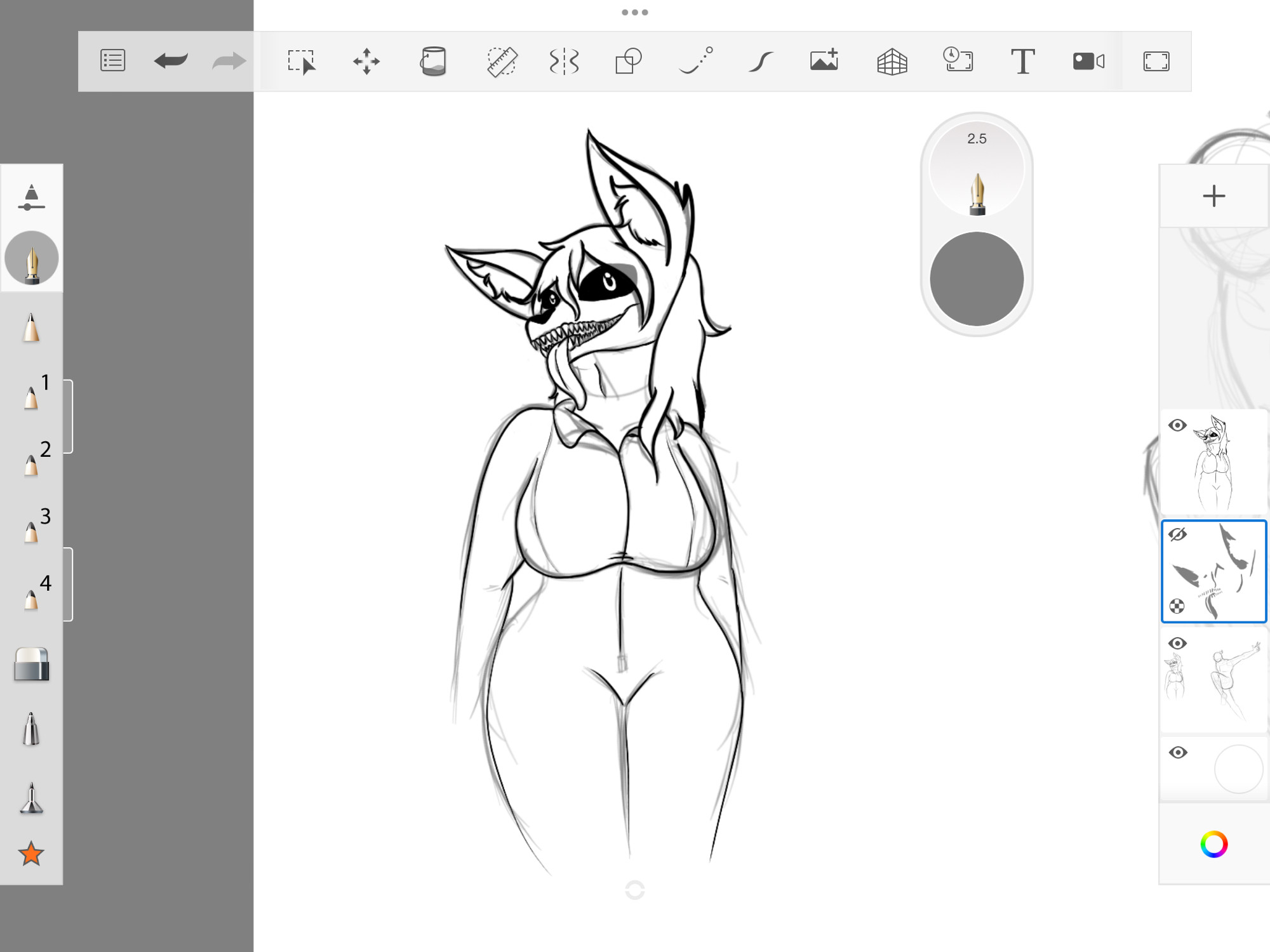Show the hidden selected shading layer
This screenshot has width=1270, height=952.
(x=1177, y=534)
